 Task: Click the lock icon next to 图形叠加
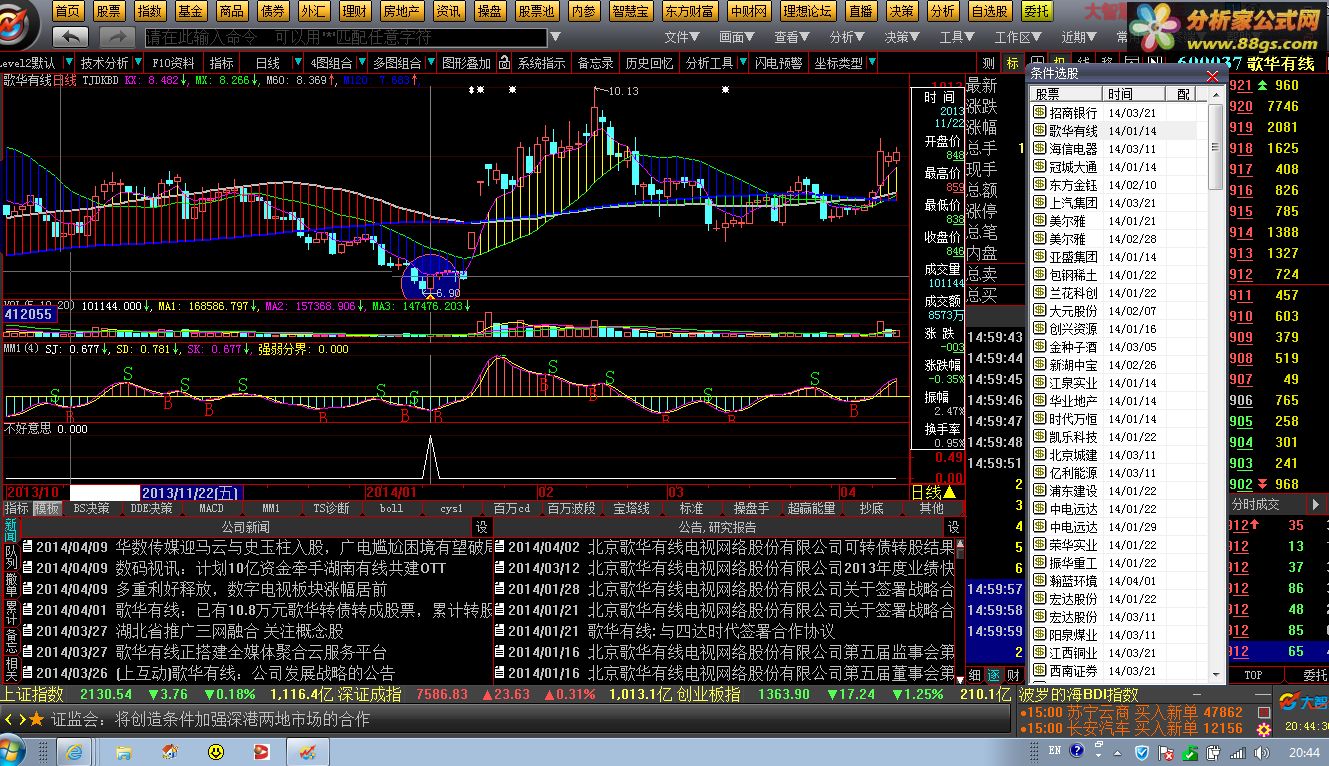click(504, 63)
